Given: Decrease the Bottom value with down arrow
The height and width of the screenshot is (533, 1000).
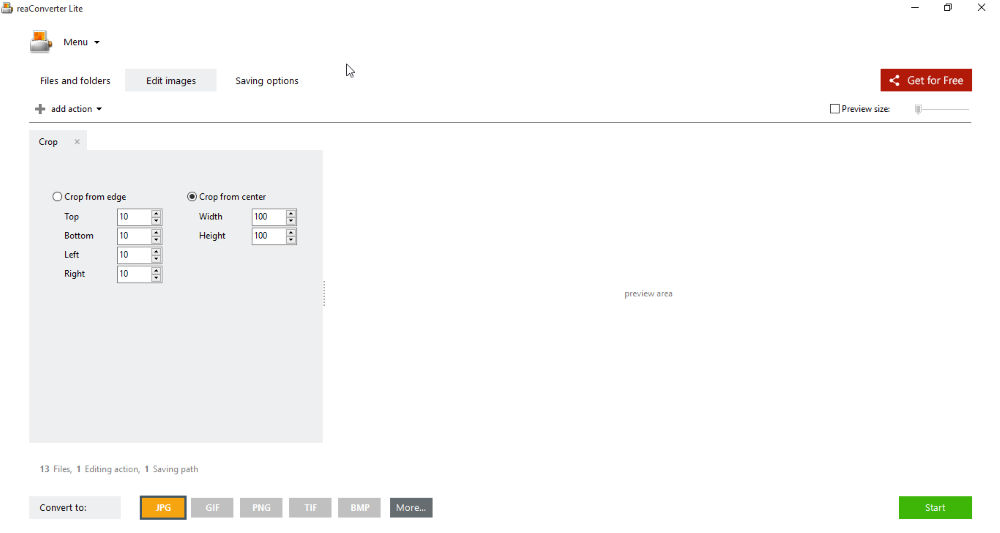Looking at the screenshot, I should pos(156,240).
